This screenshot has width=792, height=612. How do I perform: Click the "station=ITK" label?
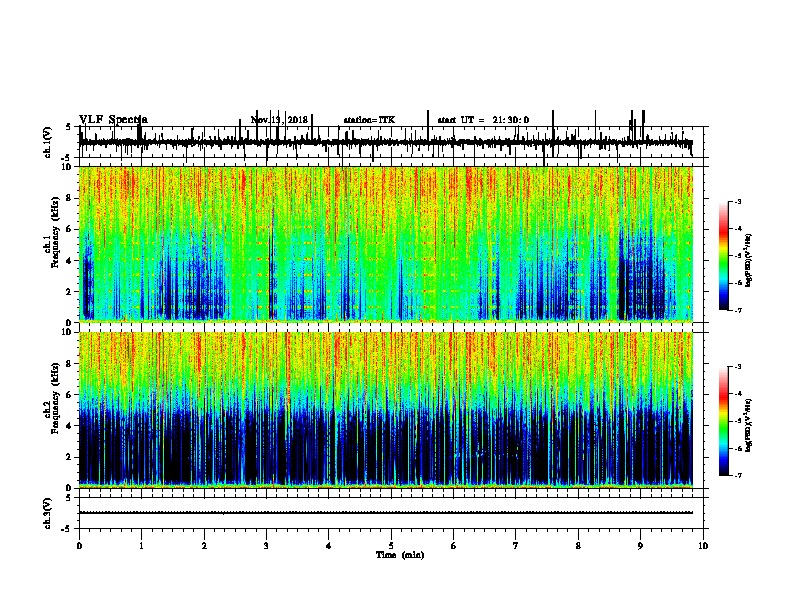pos(369,120)
